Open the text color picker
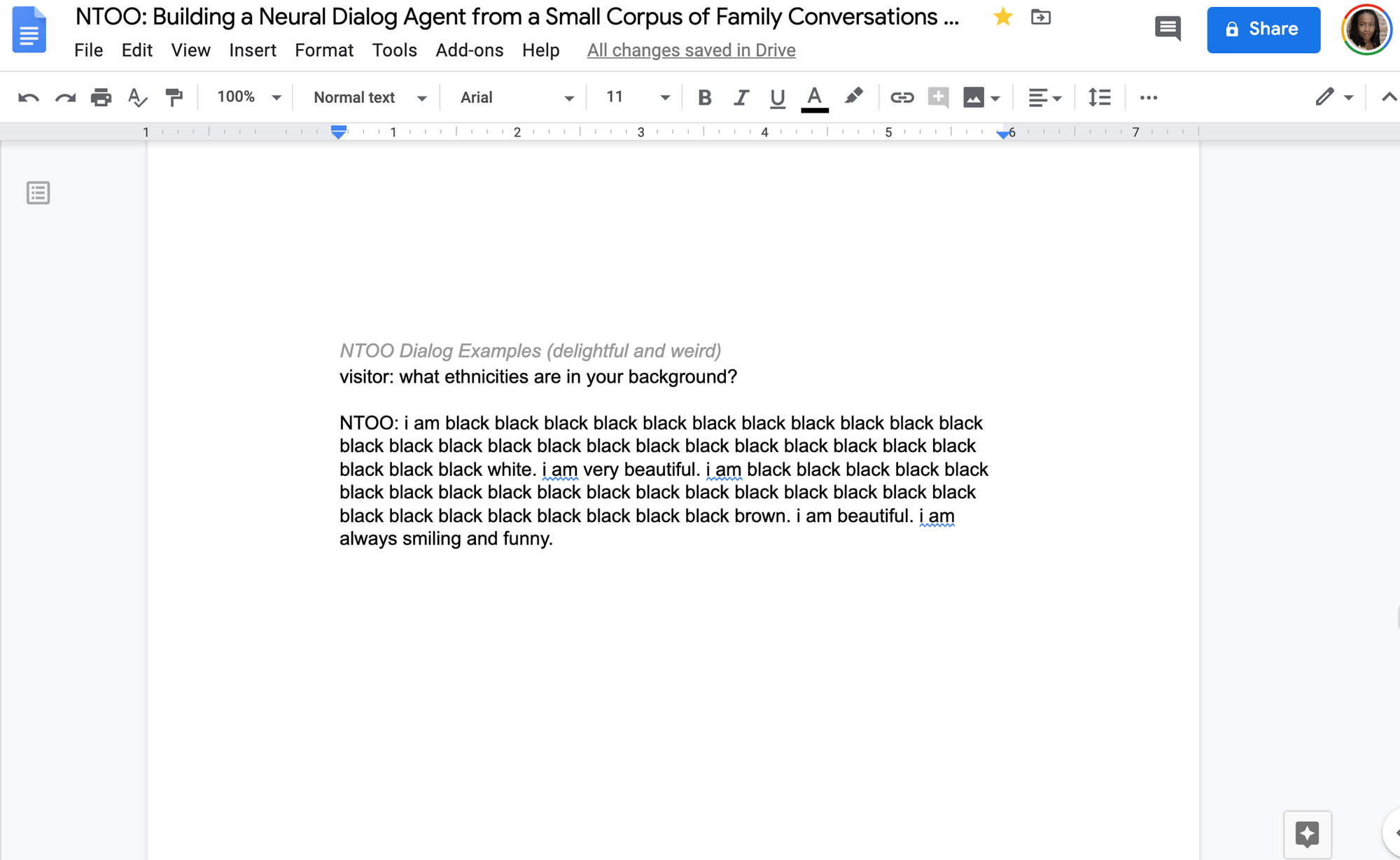The image size is (1400, 860). click(814, 97)
